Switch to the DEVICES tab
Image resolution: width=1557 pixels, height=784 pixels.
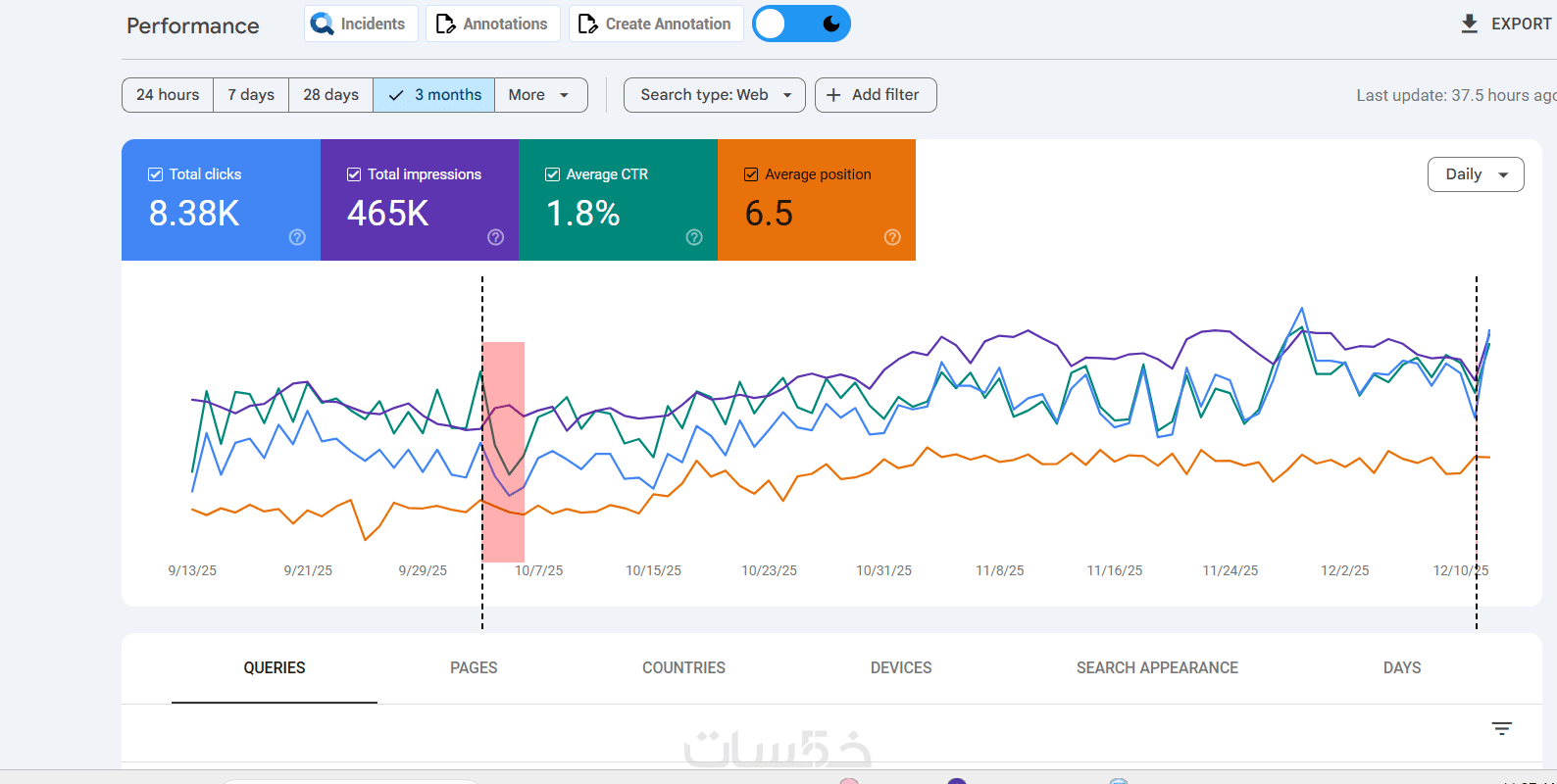tap(901, 667)
